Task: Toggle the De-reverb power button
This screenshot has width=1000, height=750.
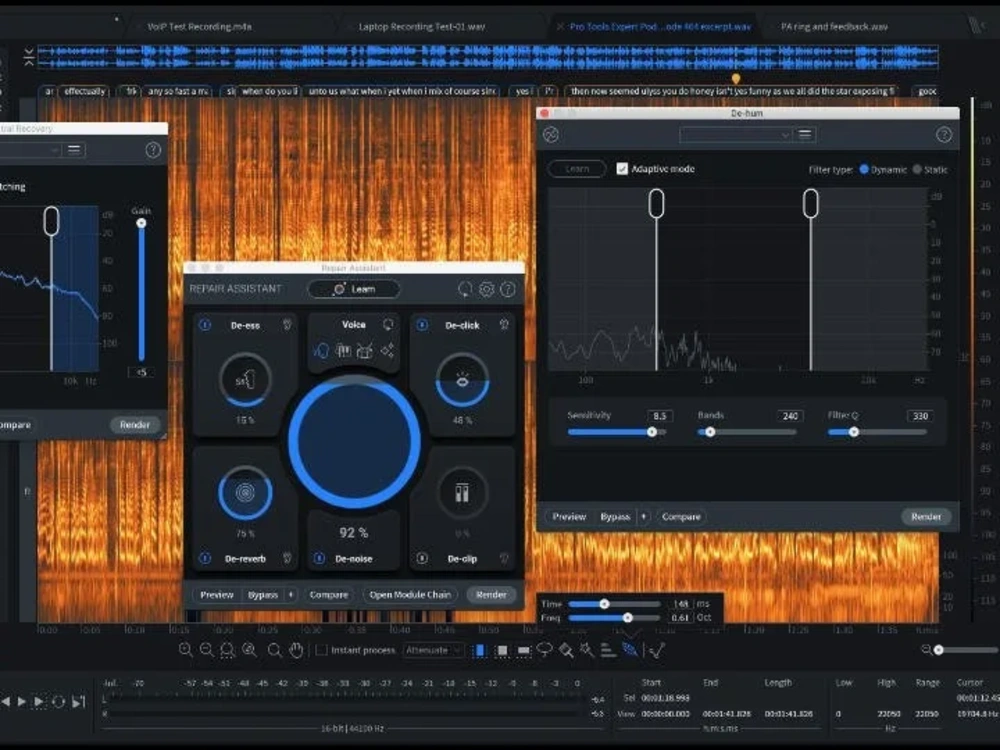Action: 205,558
